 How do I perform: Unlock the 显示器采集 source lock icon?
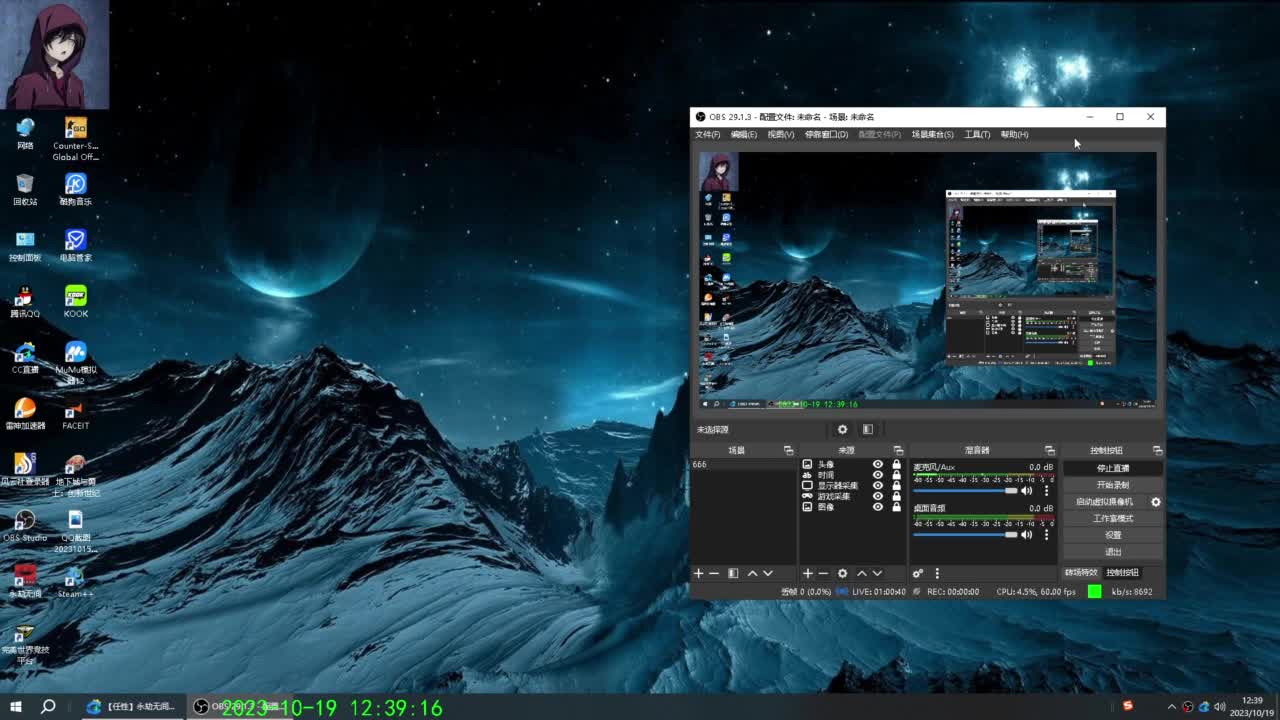click(896, 486)
